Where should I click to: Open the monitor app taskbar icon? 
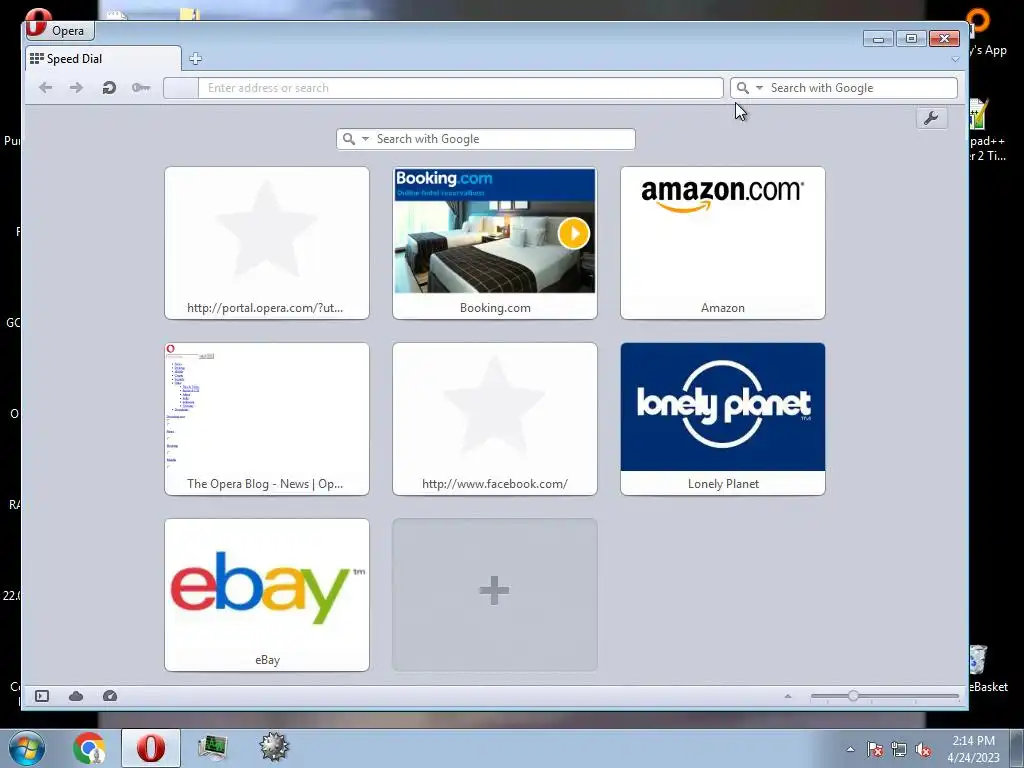212,748
